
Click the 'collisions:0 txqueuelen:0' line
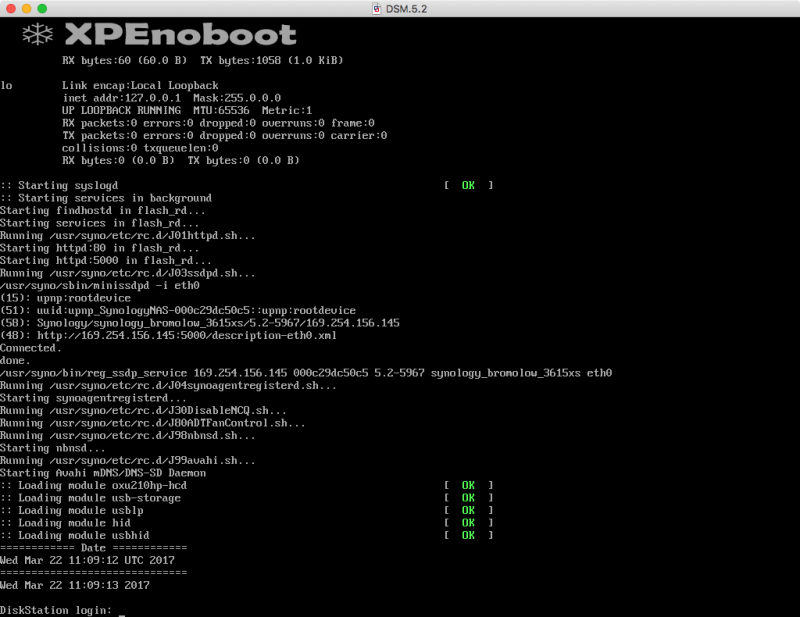(x=140, y=148)
